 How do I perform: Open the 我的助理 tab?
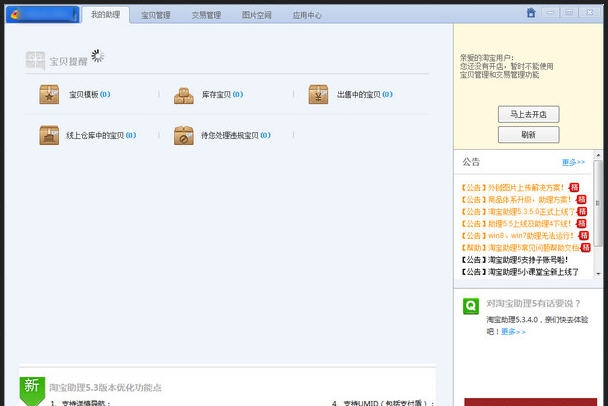tap(105, 15)
